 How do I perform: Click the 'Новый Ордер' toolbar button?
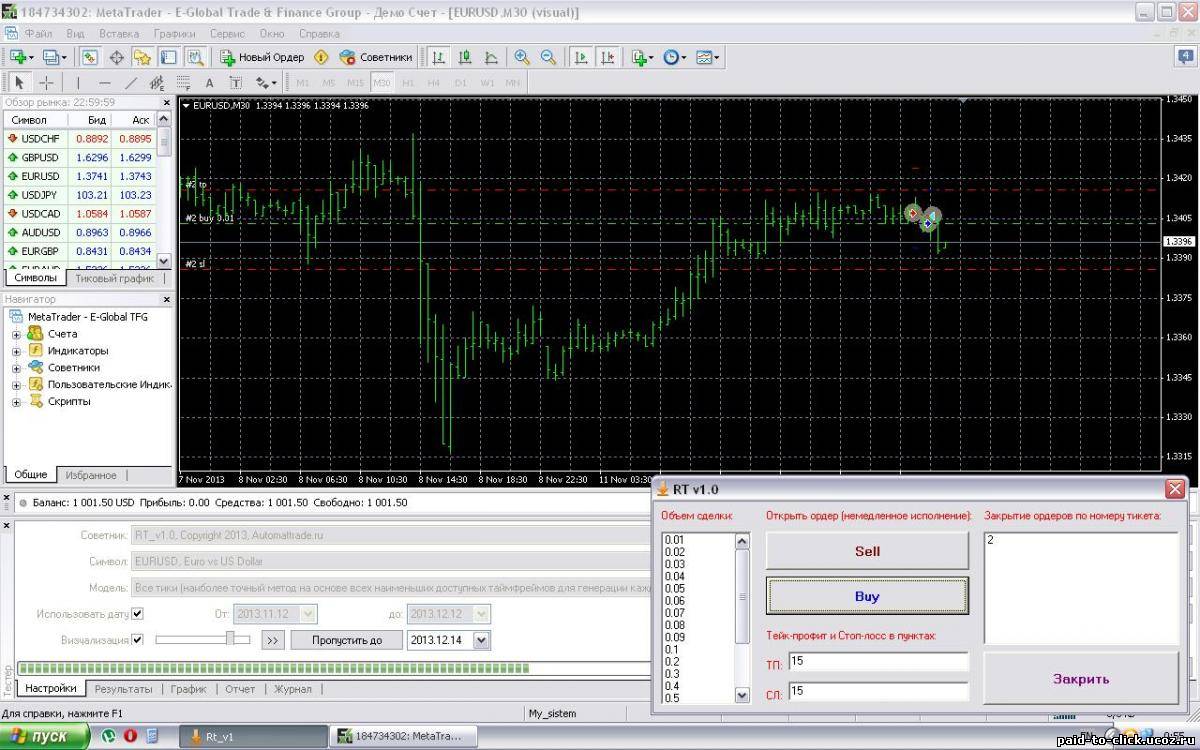(262, 57)
